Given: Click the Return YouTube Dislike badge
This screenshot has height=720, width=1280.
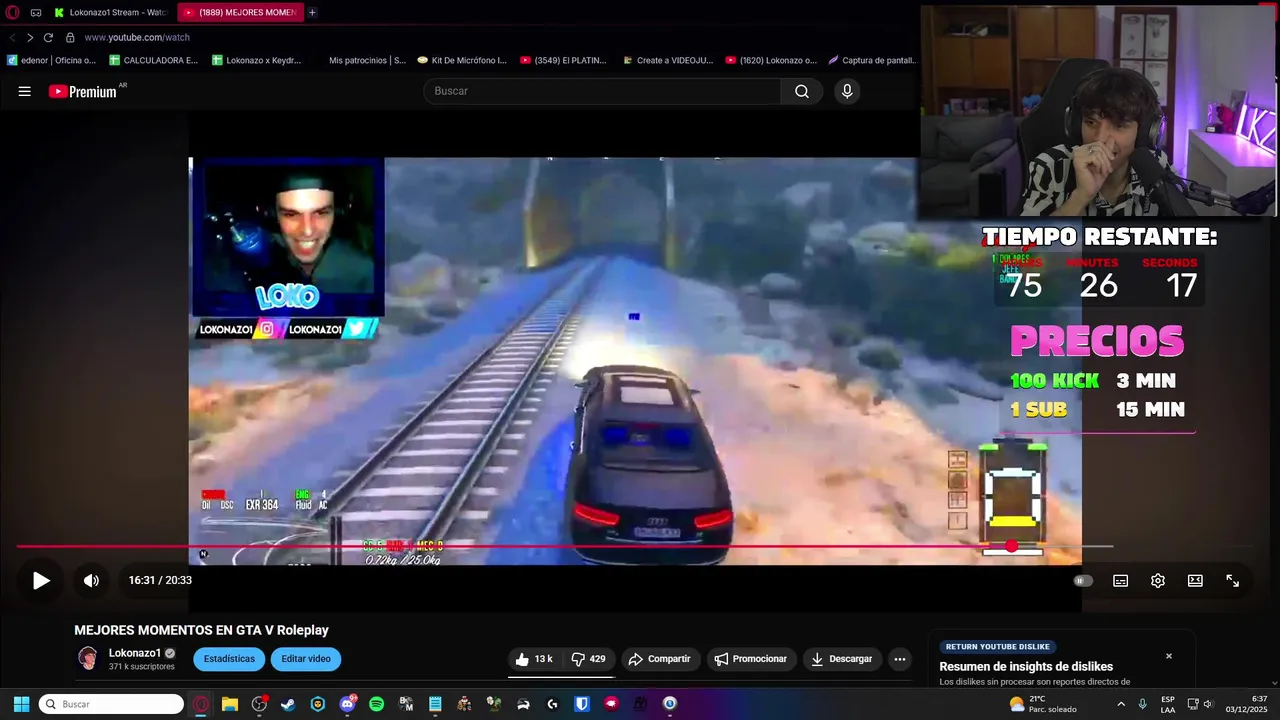Looking at the screenshot, I should coord(999,647).
